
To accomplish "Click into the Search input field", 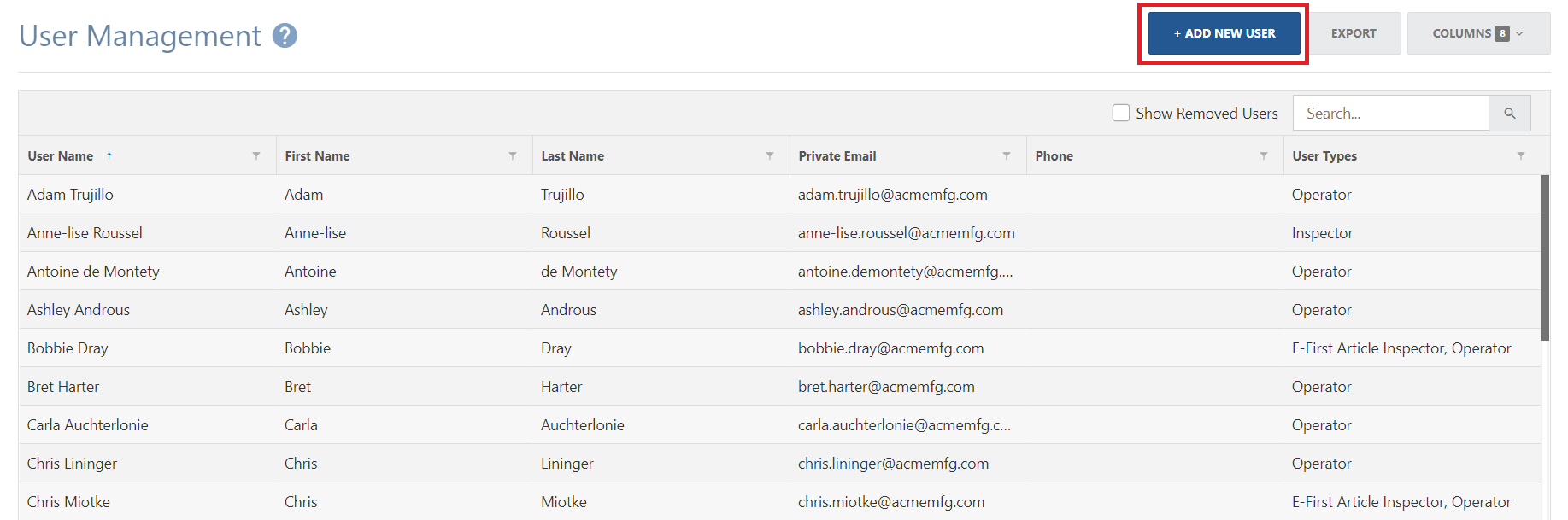I will [1391, 114].
